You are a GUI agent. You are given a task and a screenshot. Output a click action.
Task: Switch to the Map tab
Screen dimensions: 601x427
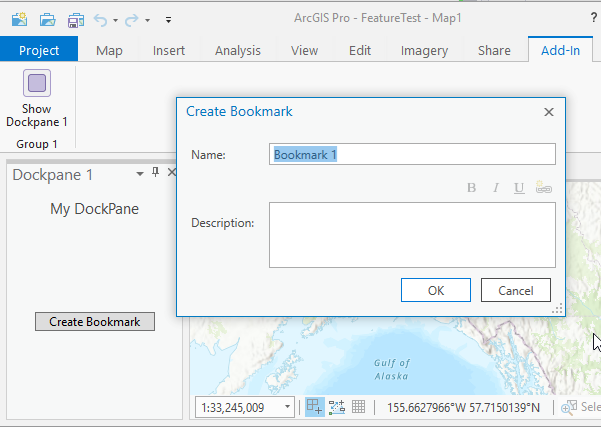pyautogui.click(x=109, y=50)
